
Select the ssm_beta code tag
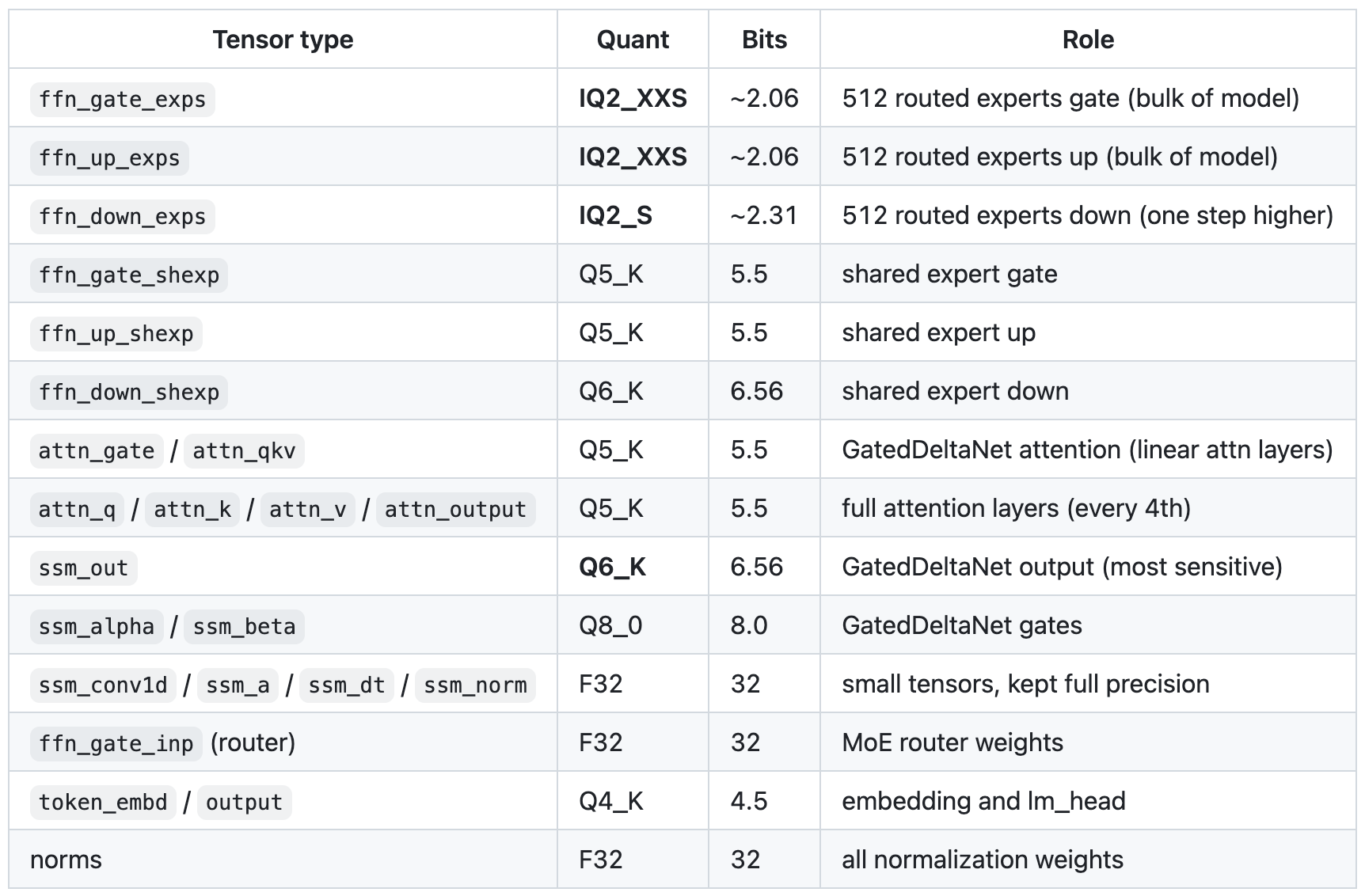[244, 627]
